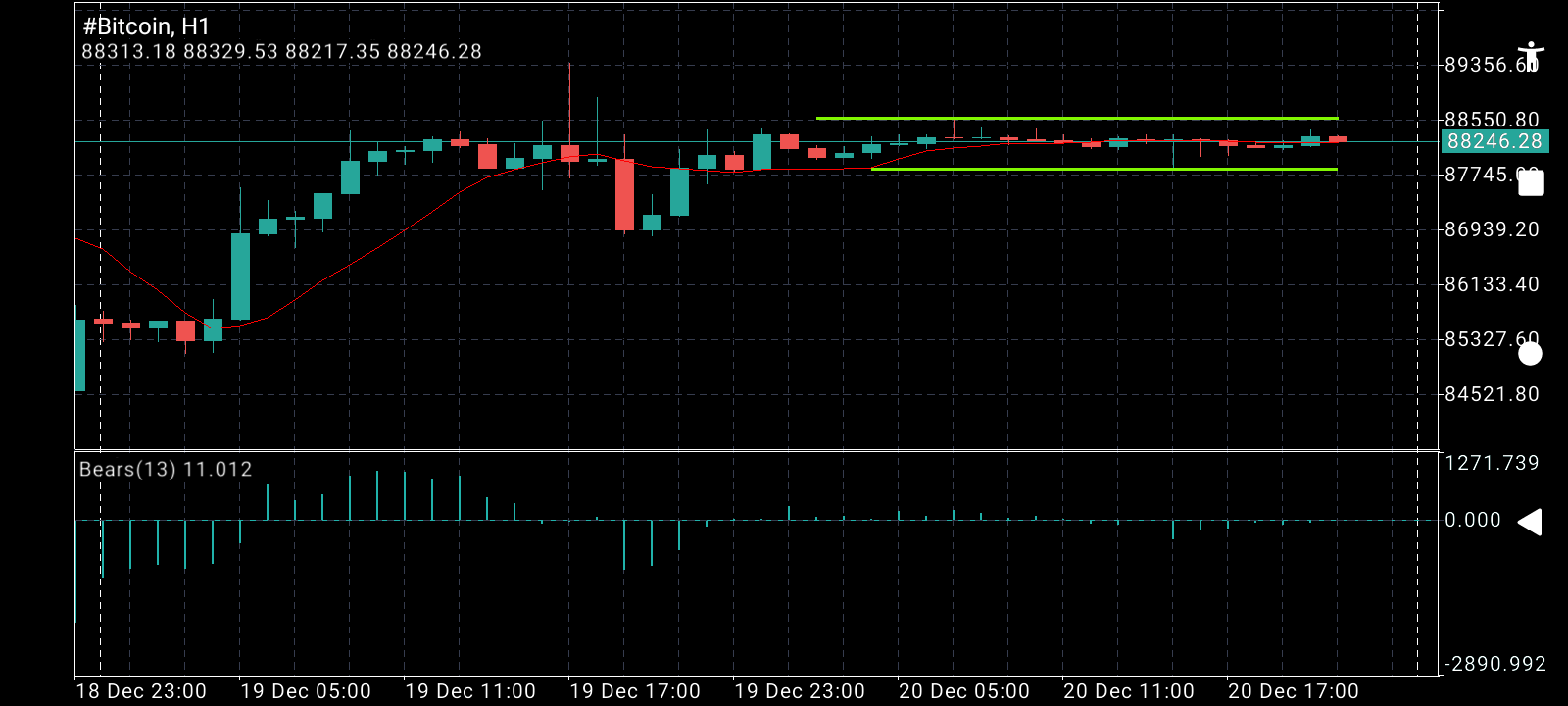This screenshot has height=706, width=1568.
Task: Tap the 19 Dec 23:00 time label
Action: point(800,691)
